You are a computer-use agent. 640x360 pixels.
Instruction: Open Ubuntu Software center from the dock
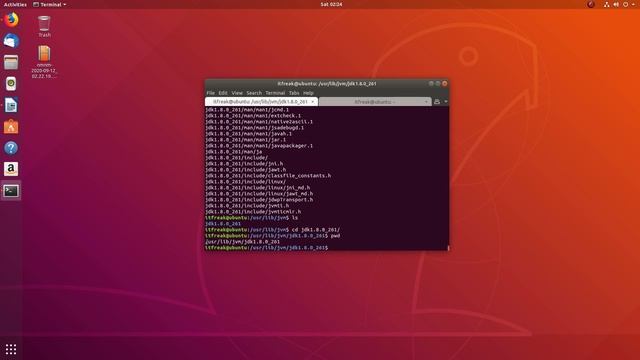coord(11,127)
